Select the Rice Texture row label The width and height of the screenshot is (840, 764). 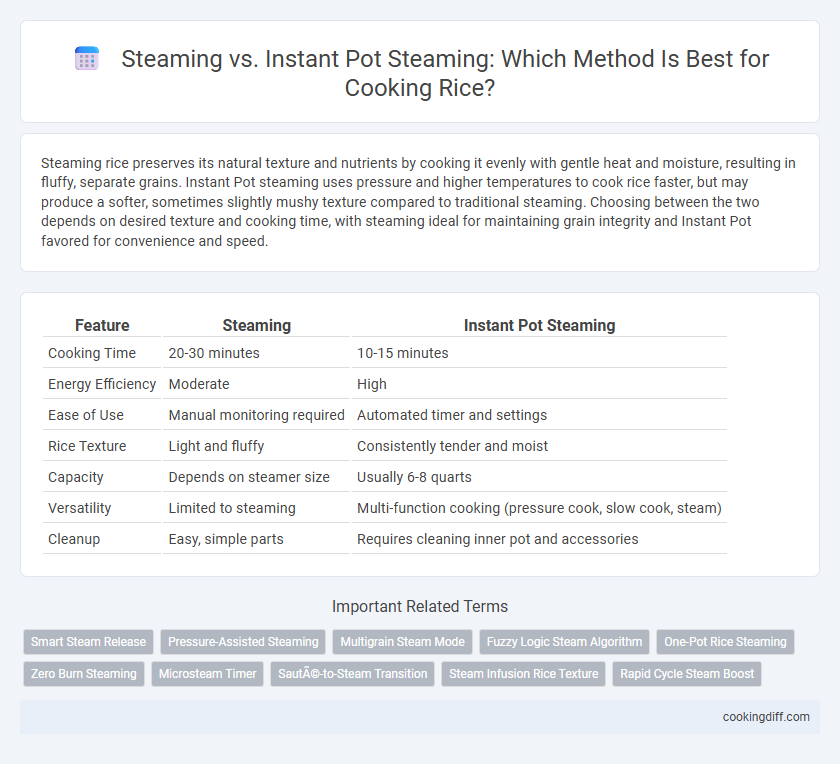87,446
